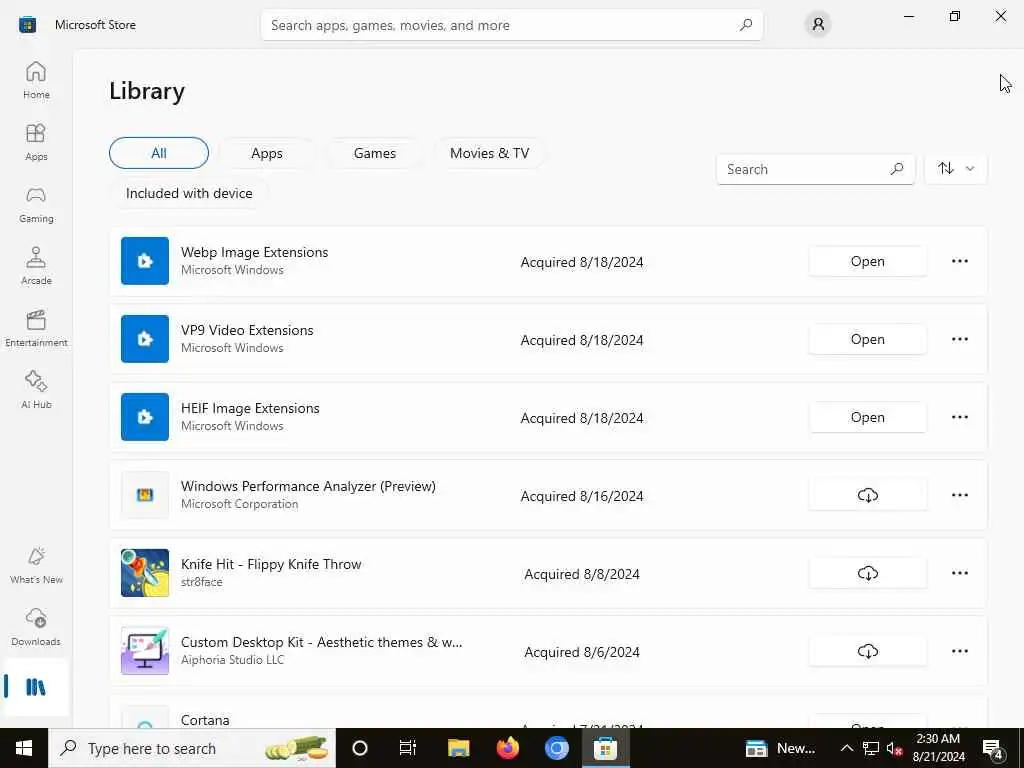
Task: Open the Downloads section in sidebar
Action: (x=36, y=628)
